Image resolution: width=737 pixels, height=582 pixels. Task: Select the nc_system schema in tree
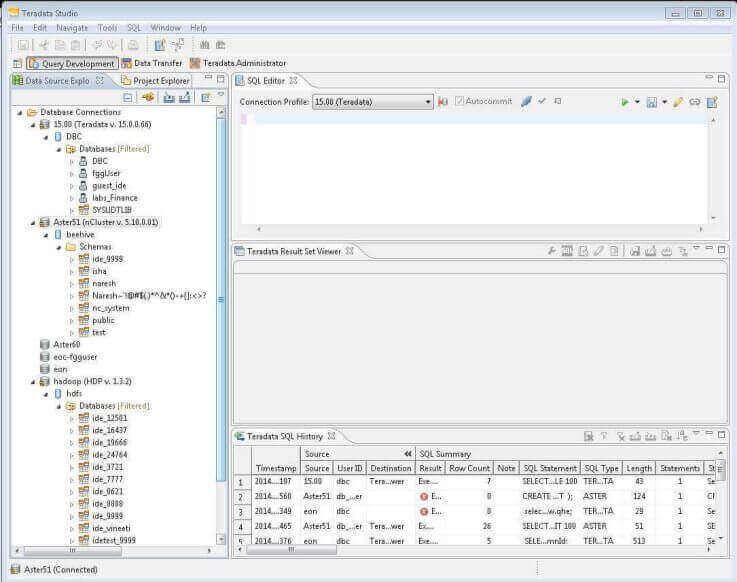coord(110,308)
